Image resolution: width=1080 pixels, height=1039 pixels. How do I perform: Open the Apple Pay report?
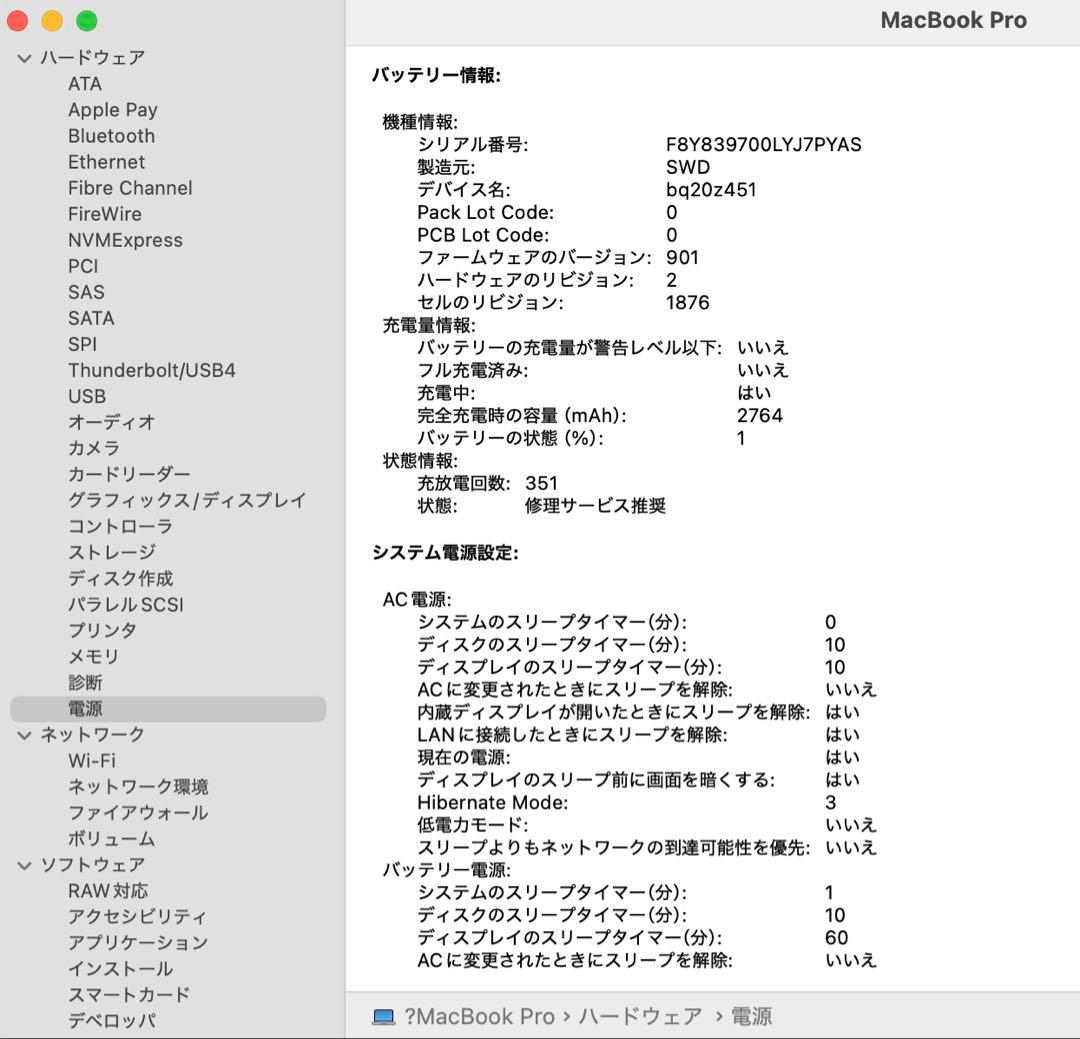(112, 110)
